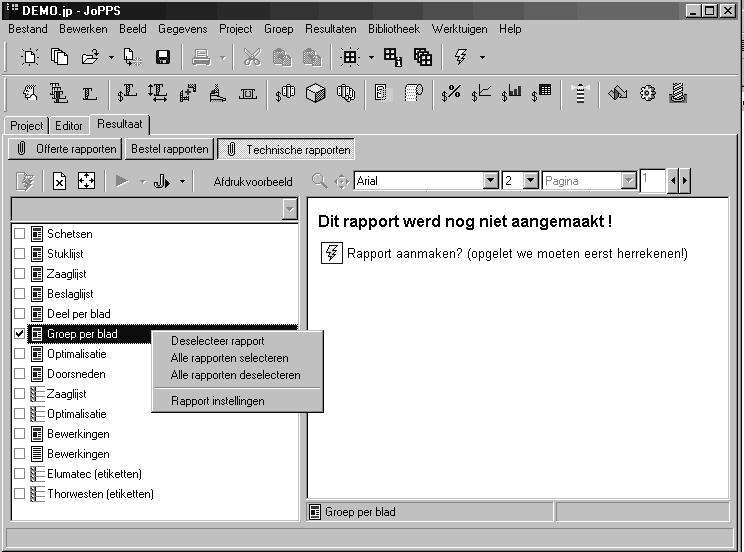Check the Stuklijst report checkbox

point(19,253)
